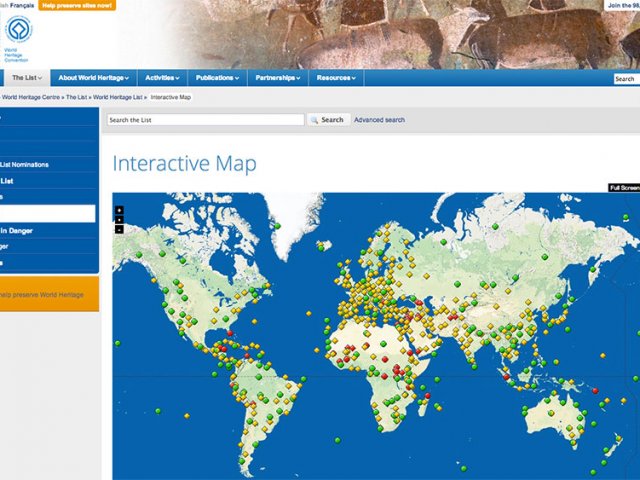The height and width of the screenshot is (480, 640).
Task: Click the Interactive Map breadcrumb entry
Action: tap(171, 97)
